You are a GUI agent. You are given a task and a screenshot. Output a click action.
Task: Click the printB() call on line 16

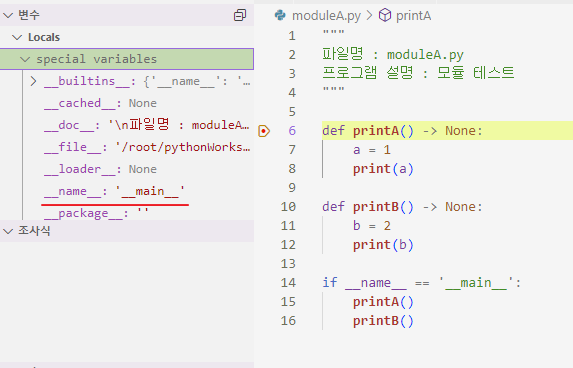[383, 321]
